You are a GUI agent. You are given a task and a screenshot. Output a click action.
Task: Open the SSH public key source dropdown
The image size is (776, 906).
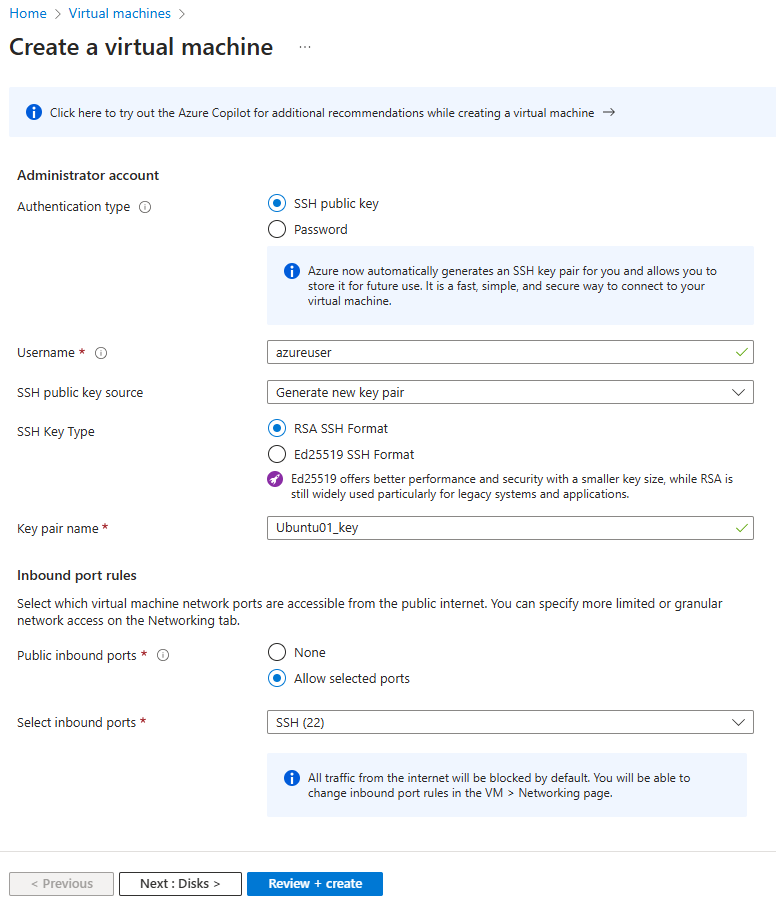(510, 392)
